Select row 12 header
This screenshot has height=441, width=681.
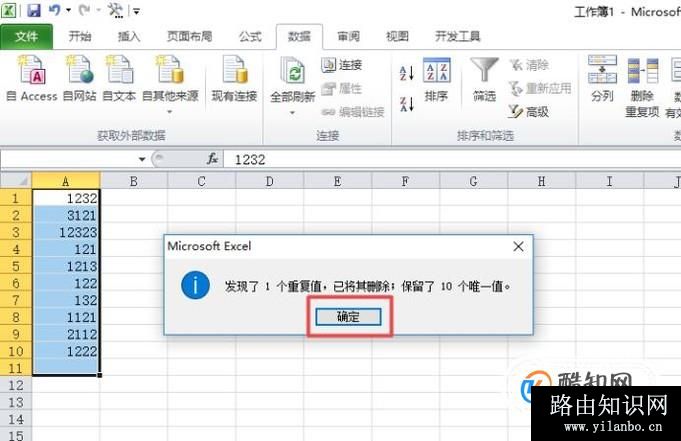pos(16,385)
